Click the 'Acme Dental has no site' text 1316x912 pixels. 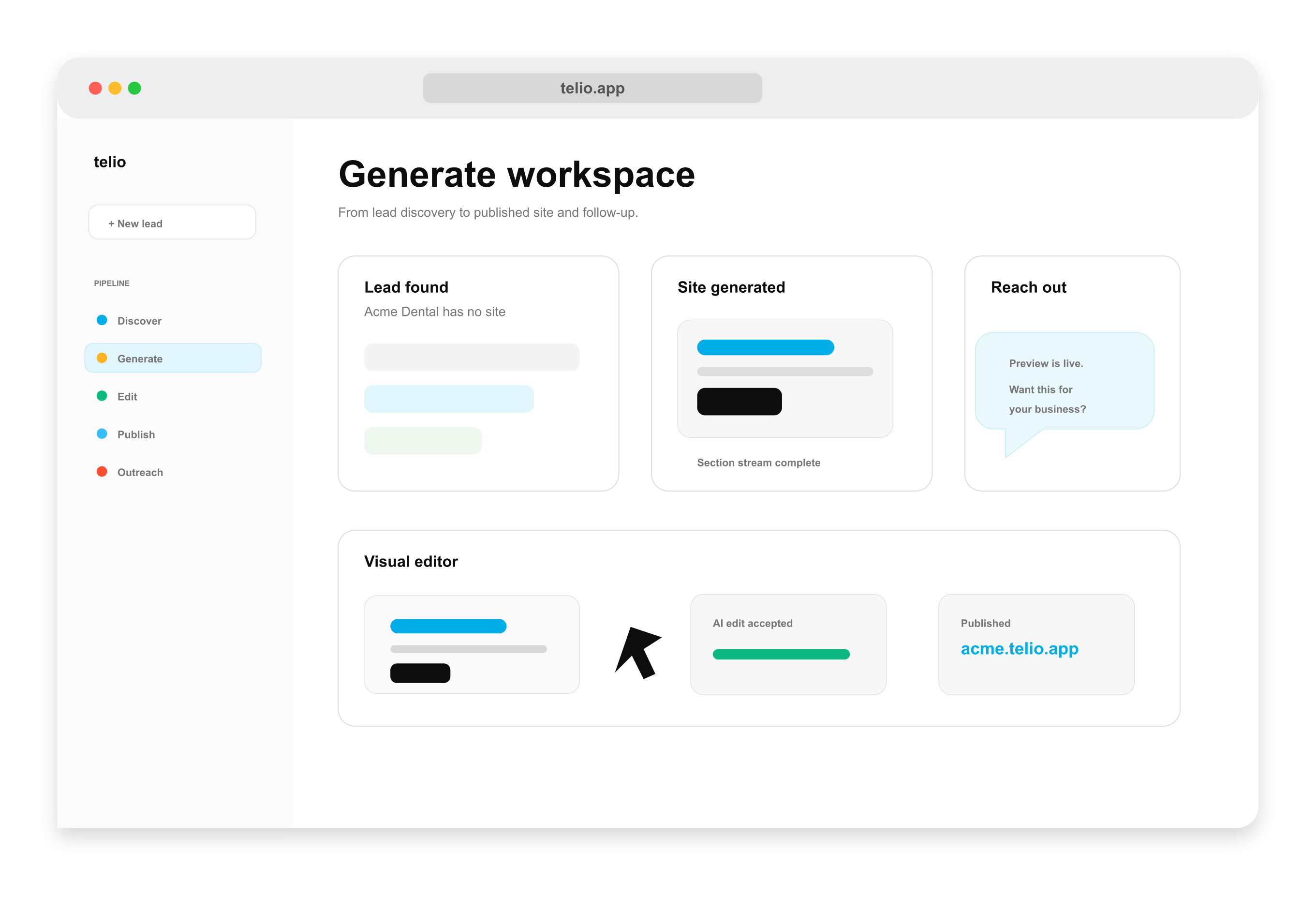435,312
